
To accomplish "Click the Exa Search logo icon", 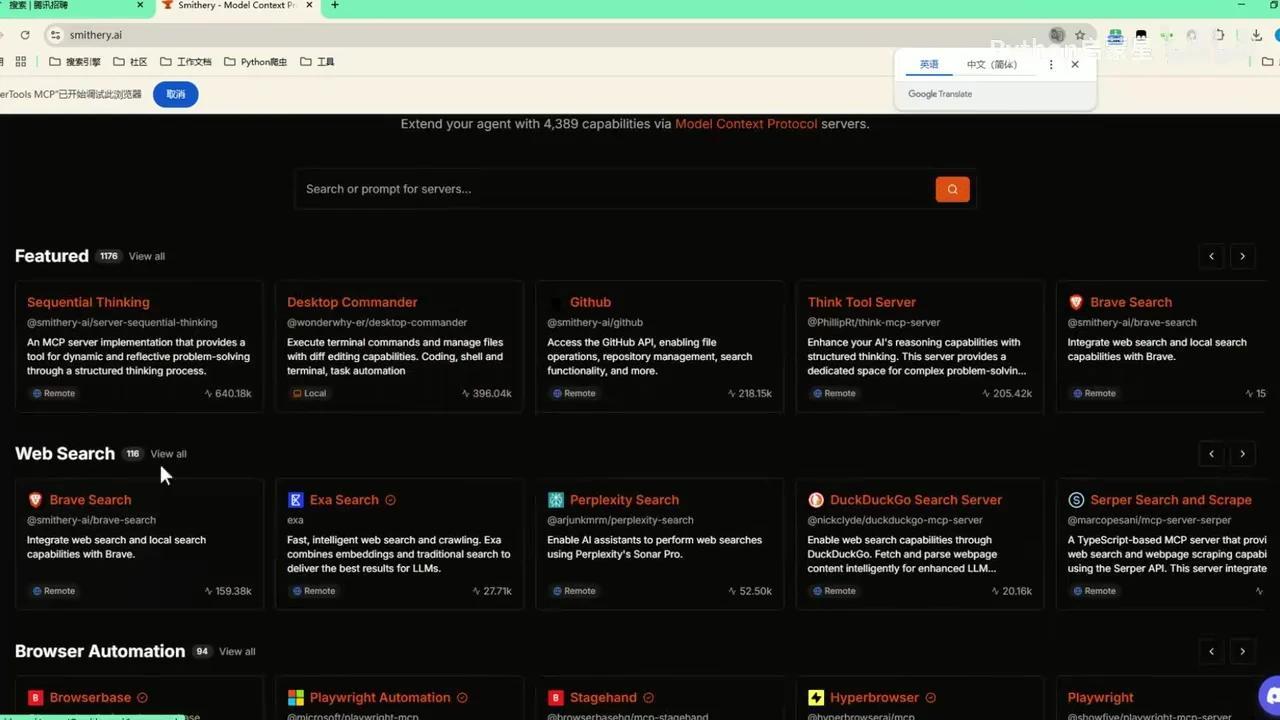I will [295, 499].
